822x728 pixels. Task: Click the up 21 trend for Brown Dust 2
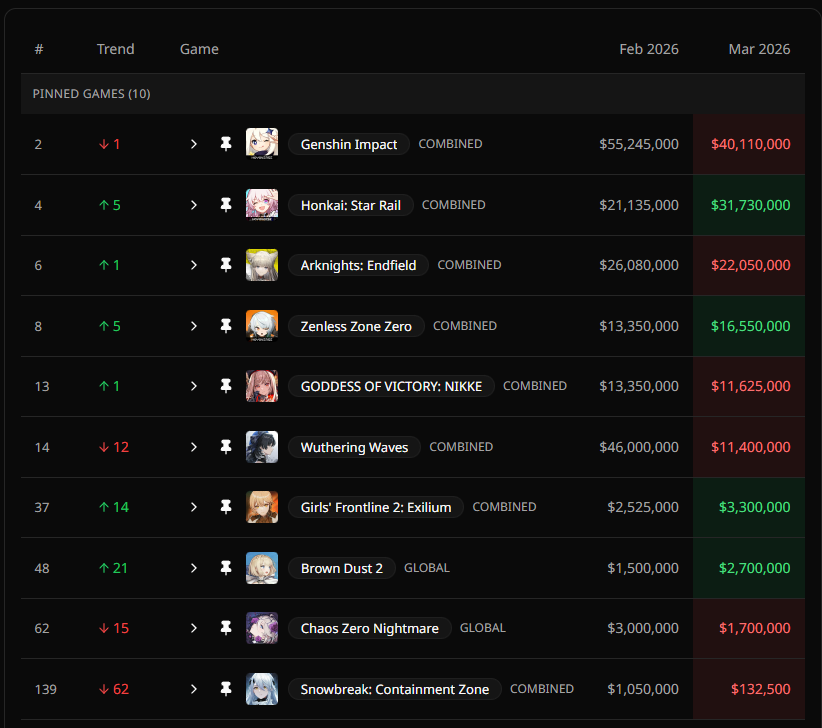click(113, 568)
